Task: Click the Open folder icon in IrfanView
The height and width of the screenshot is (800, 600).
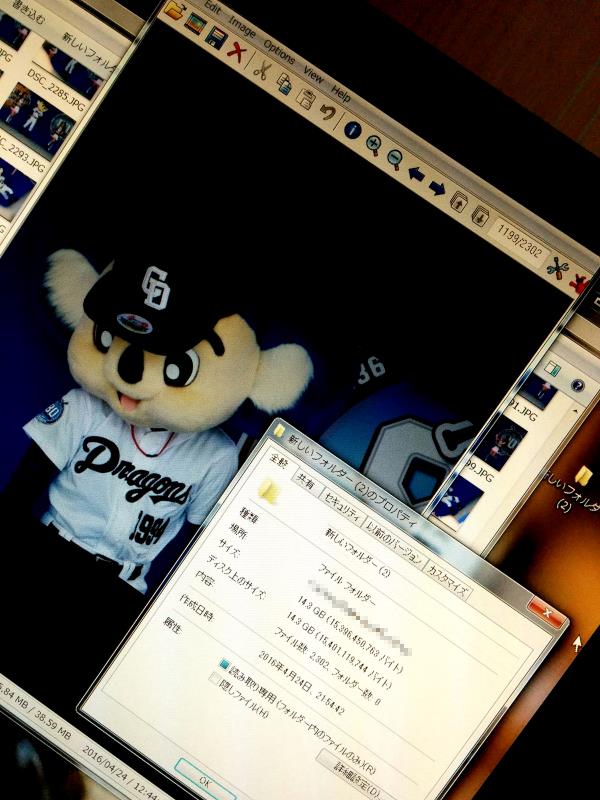Action: tap(174, 10)
